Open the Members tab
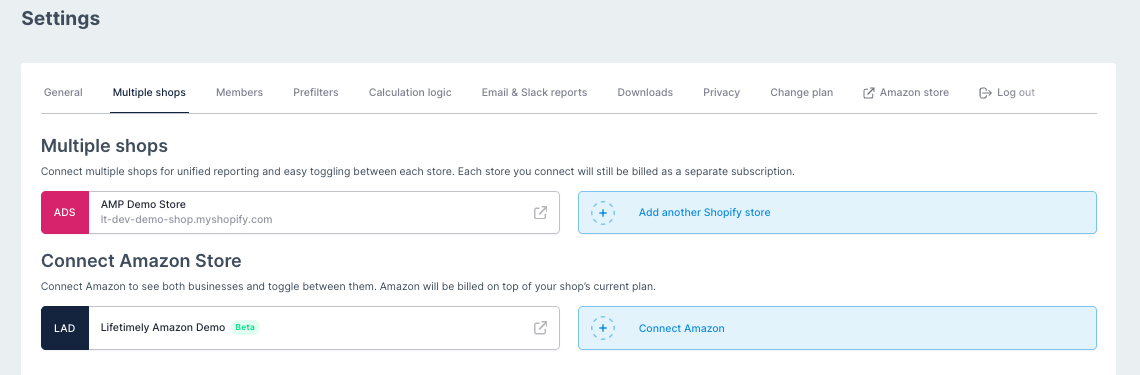 pos(239,92)
